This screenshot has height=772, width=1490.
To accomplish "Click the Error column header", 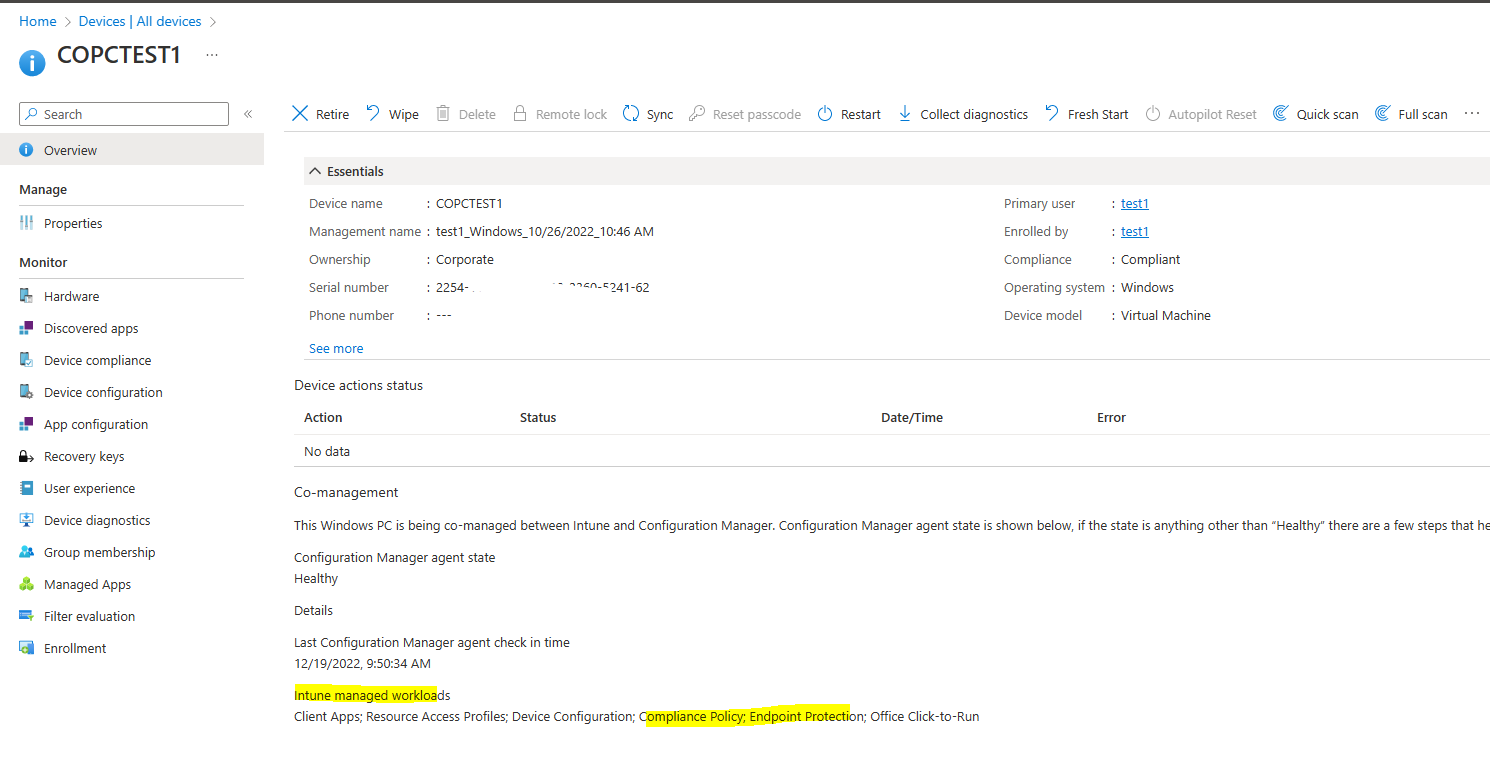I will (x=1111, y=417).
